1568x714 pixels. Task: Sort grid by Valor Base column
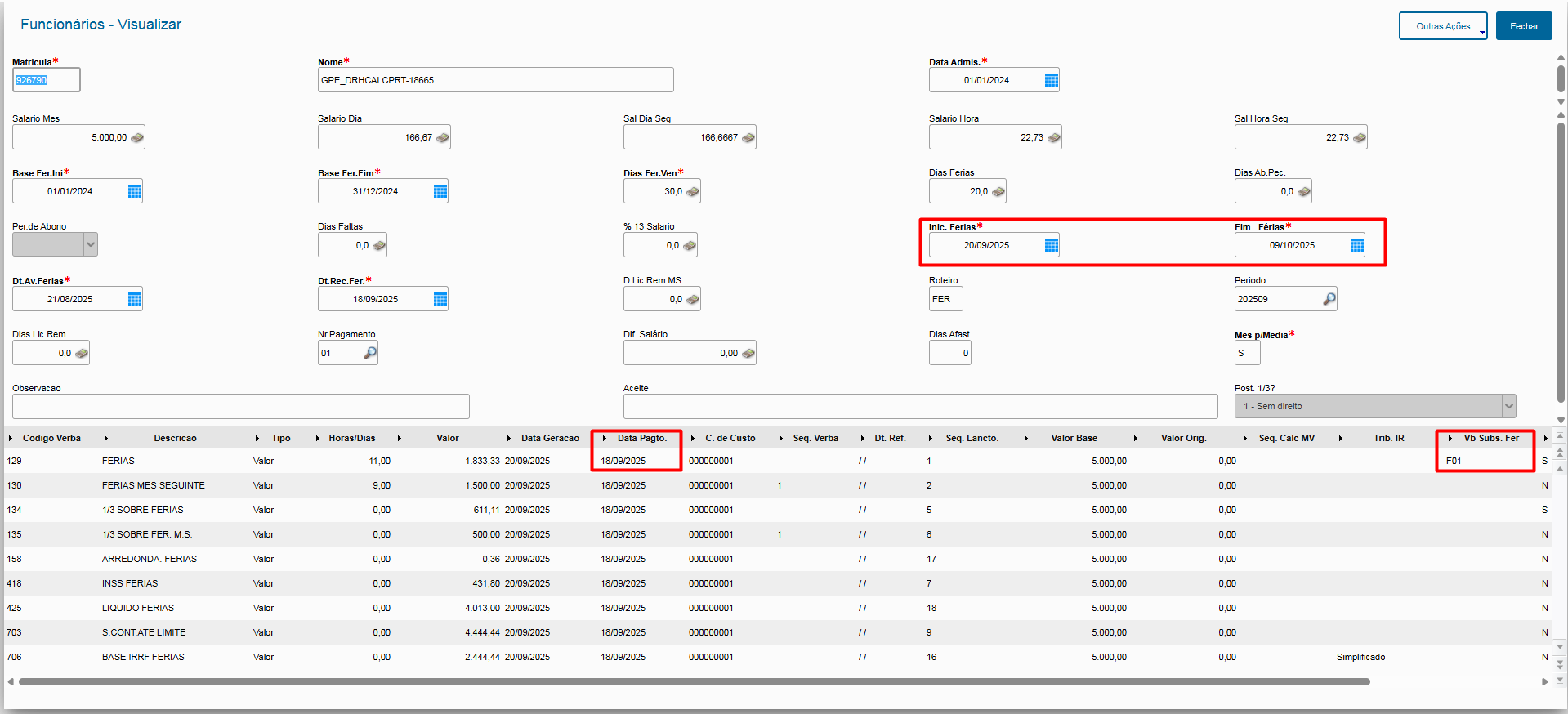click(x=1074, y=438)
